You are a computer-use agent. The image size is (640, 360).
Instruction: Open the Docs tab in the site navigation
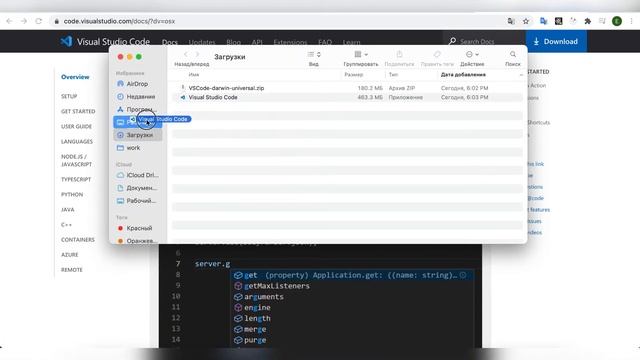(170, 42)
